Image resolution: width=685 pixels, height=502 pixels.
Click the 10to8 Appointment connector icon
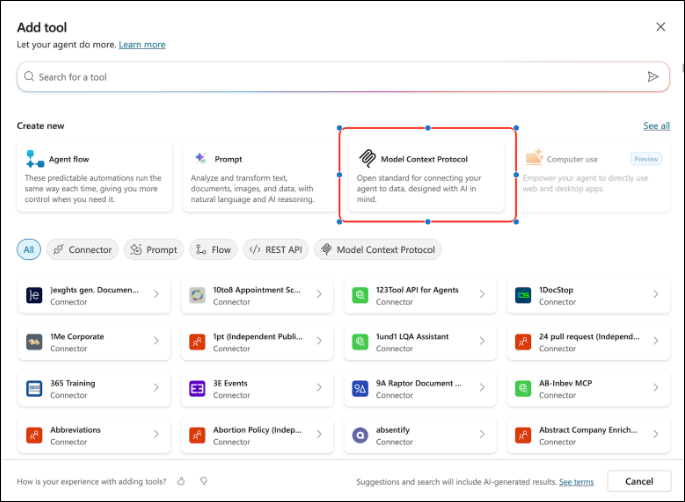tap(197, 295)
